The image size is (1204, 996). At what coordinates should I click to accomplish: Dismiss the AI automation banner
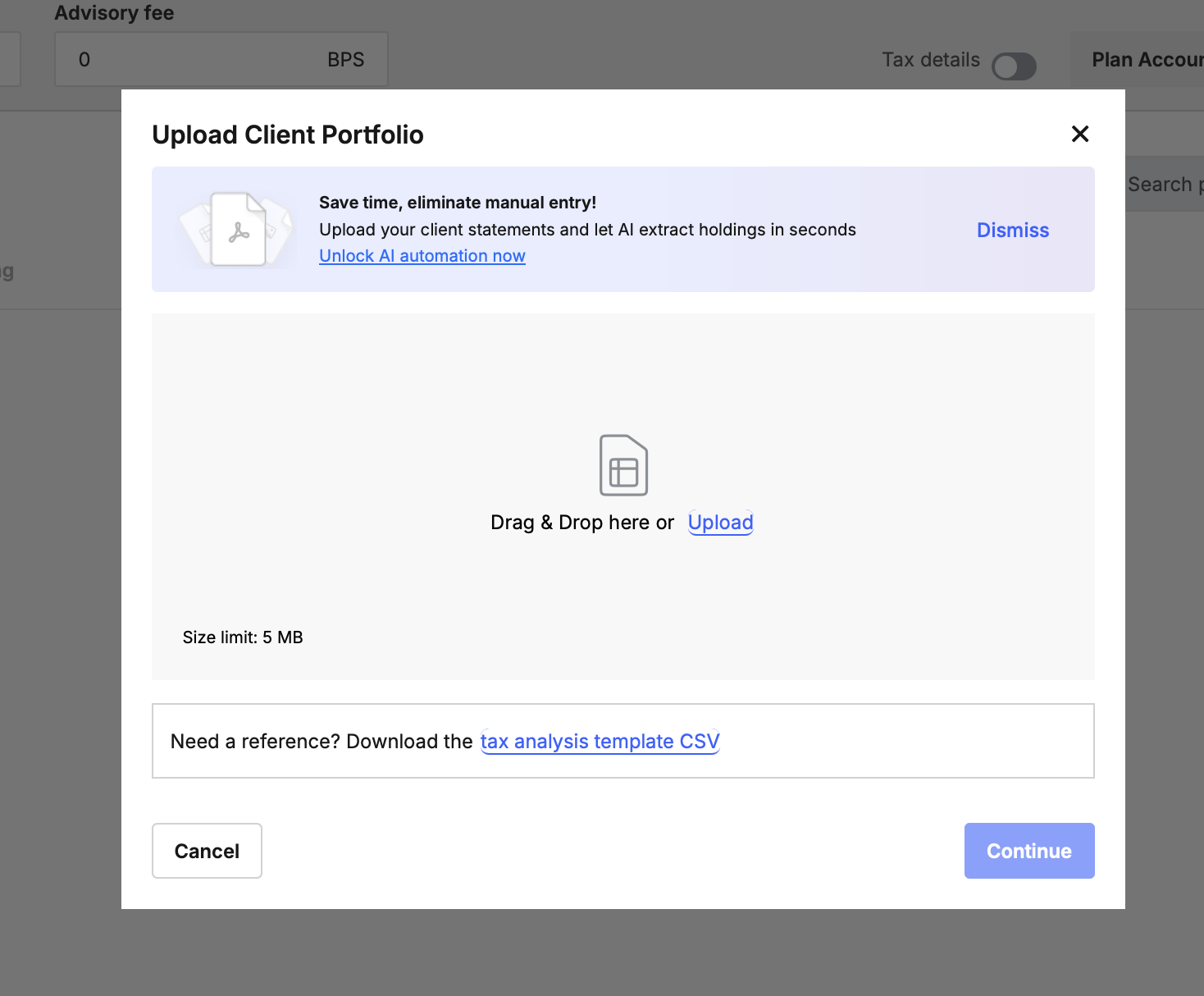(1013, 230)
